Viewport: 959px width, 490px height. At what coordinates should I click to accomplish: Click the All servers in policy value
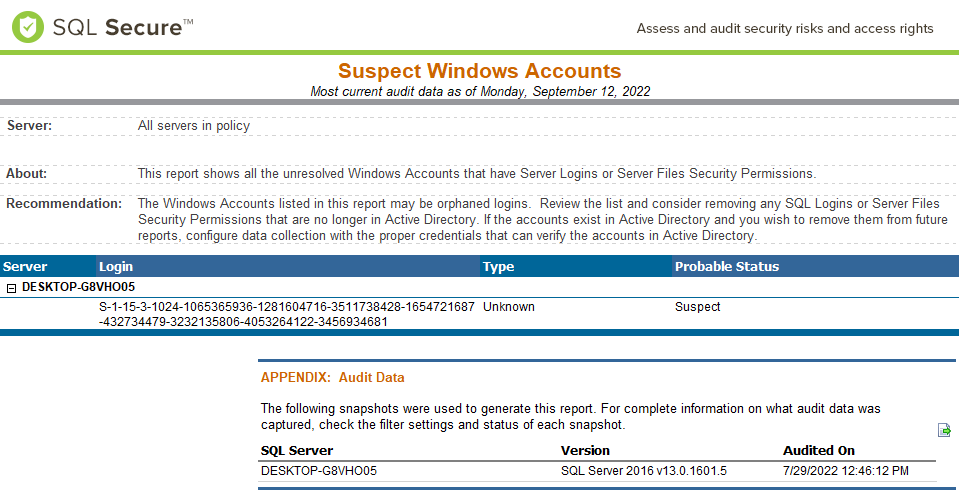click(x=194, y=126)
